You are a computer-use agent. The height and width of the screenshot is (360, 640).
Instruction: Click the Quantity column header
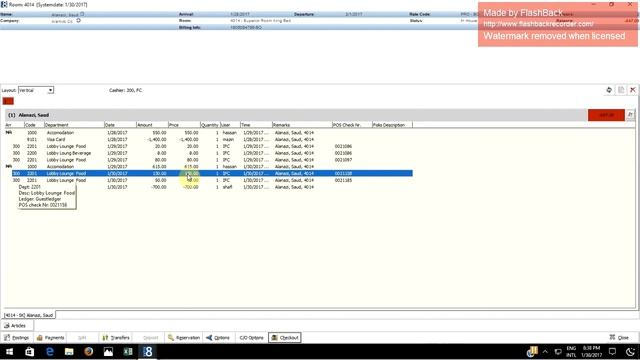click(210, 125)
